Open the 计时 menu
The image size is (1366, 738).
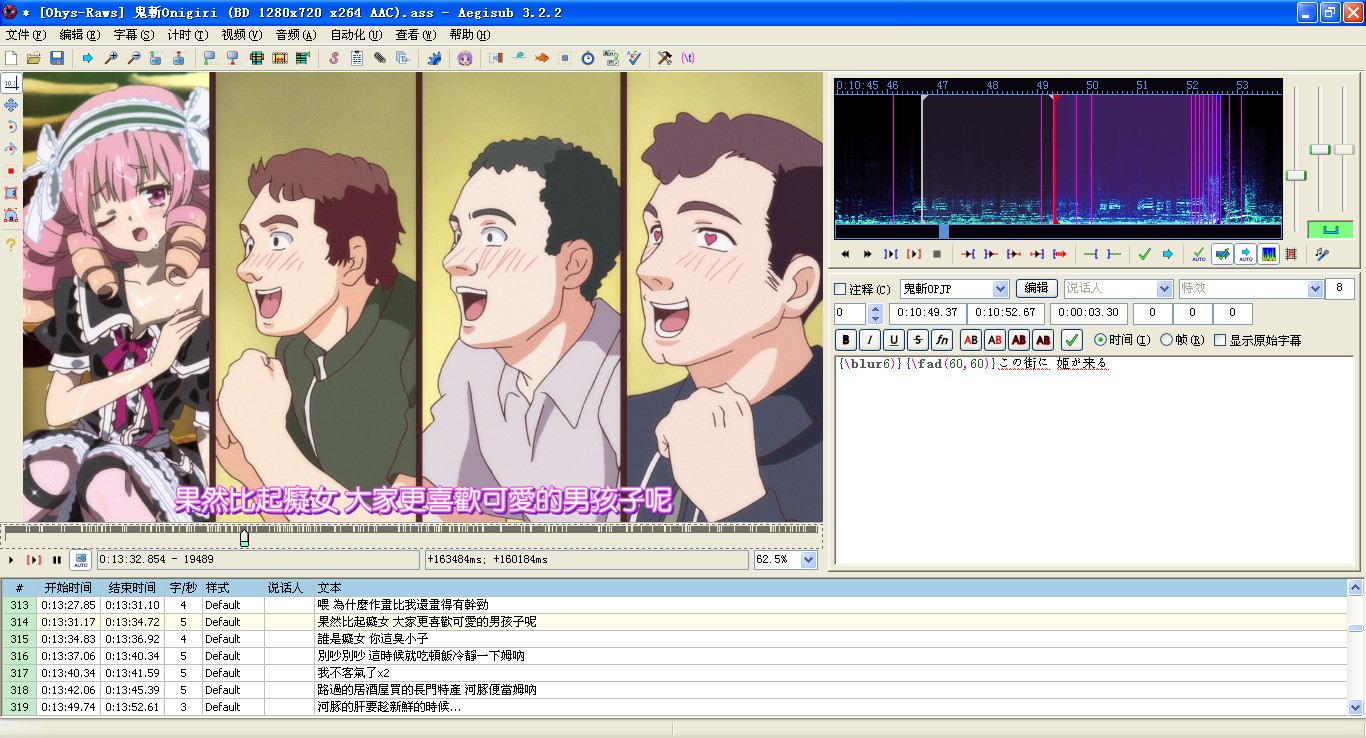click(x=188, y=34)
